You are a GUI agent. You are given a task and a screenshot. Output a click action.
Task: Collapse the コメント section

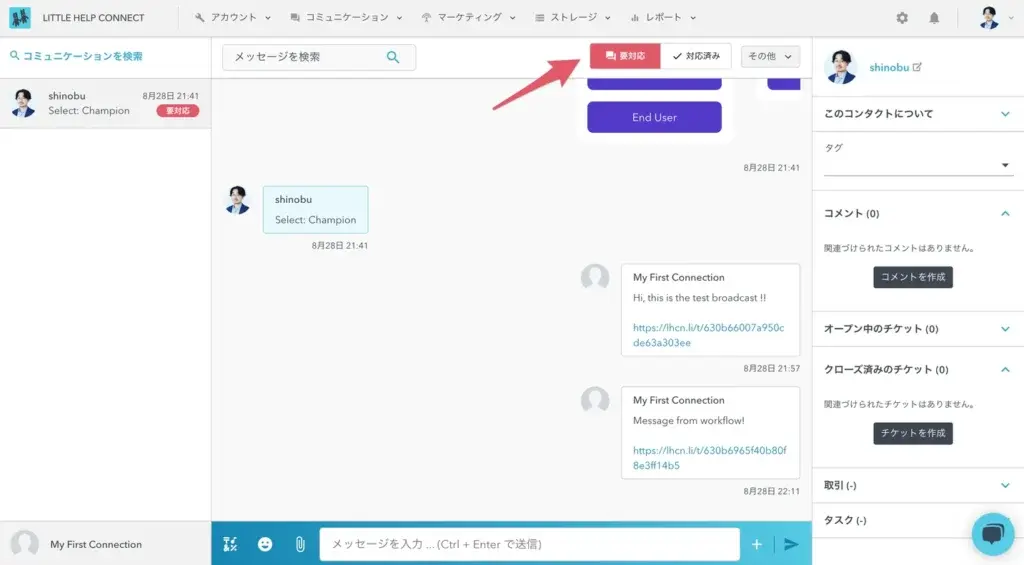(1005, 213)
